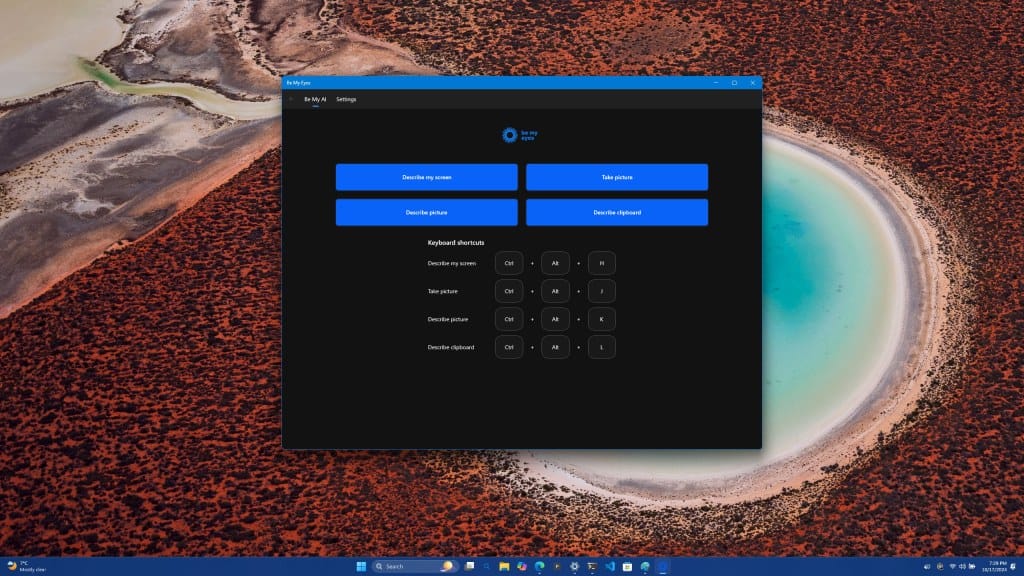Select the Be My AI tab
This screenshot has width=1024, height=576.
314,100
